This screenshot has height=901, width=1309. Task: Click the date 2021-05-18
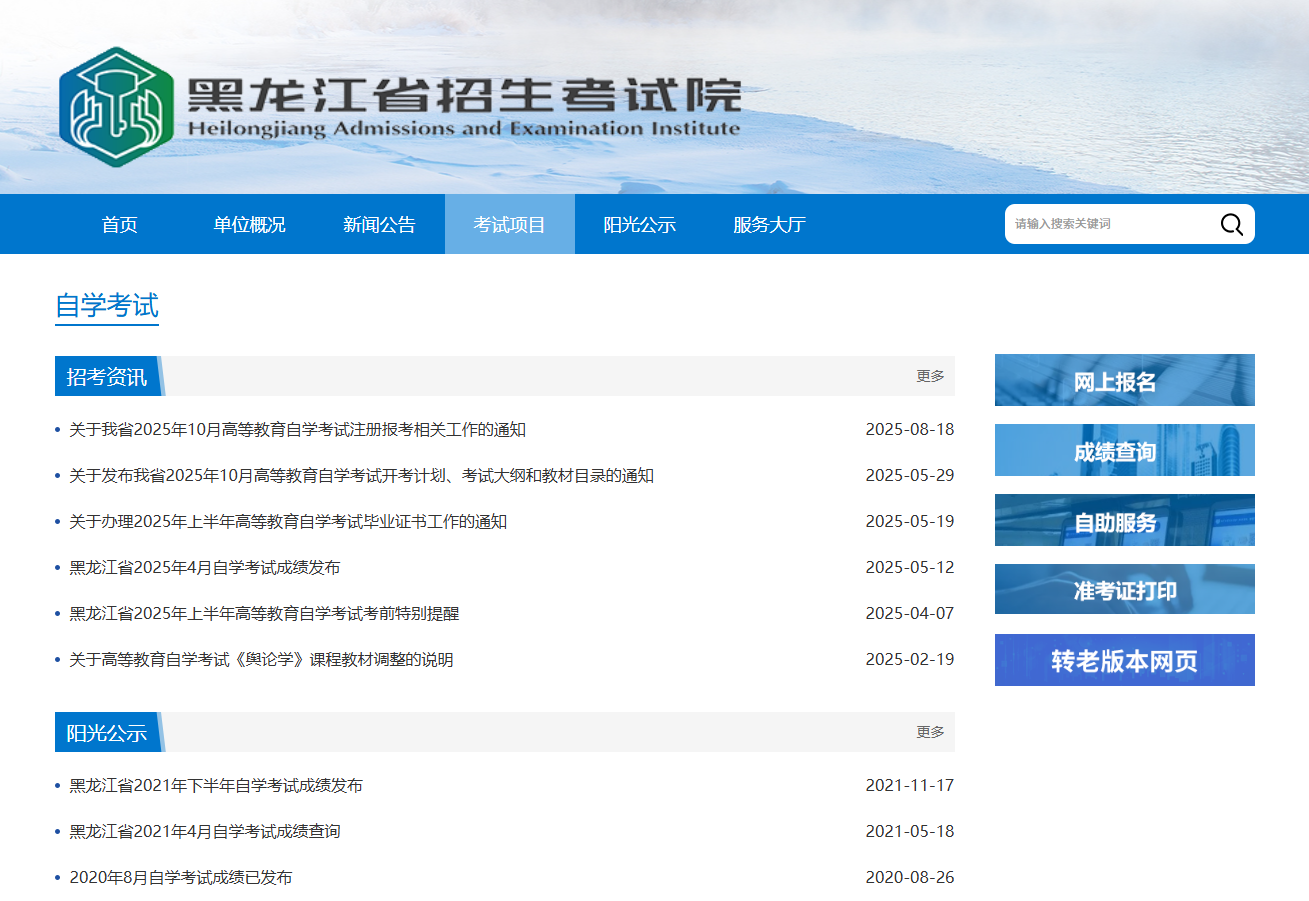[910, 832]
